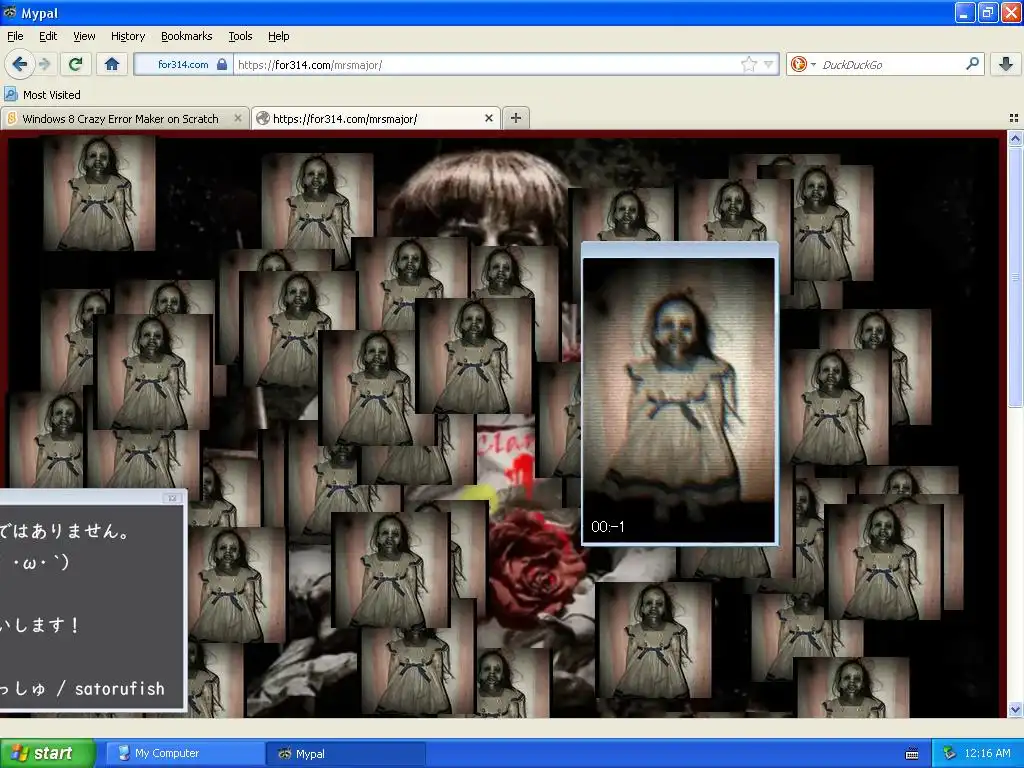Open the Edit menu
The height and width of the screenshot is (768, 1024).
point(48,36)
